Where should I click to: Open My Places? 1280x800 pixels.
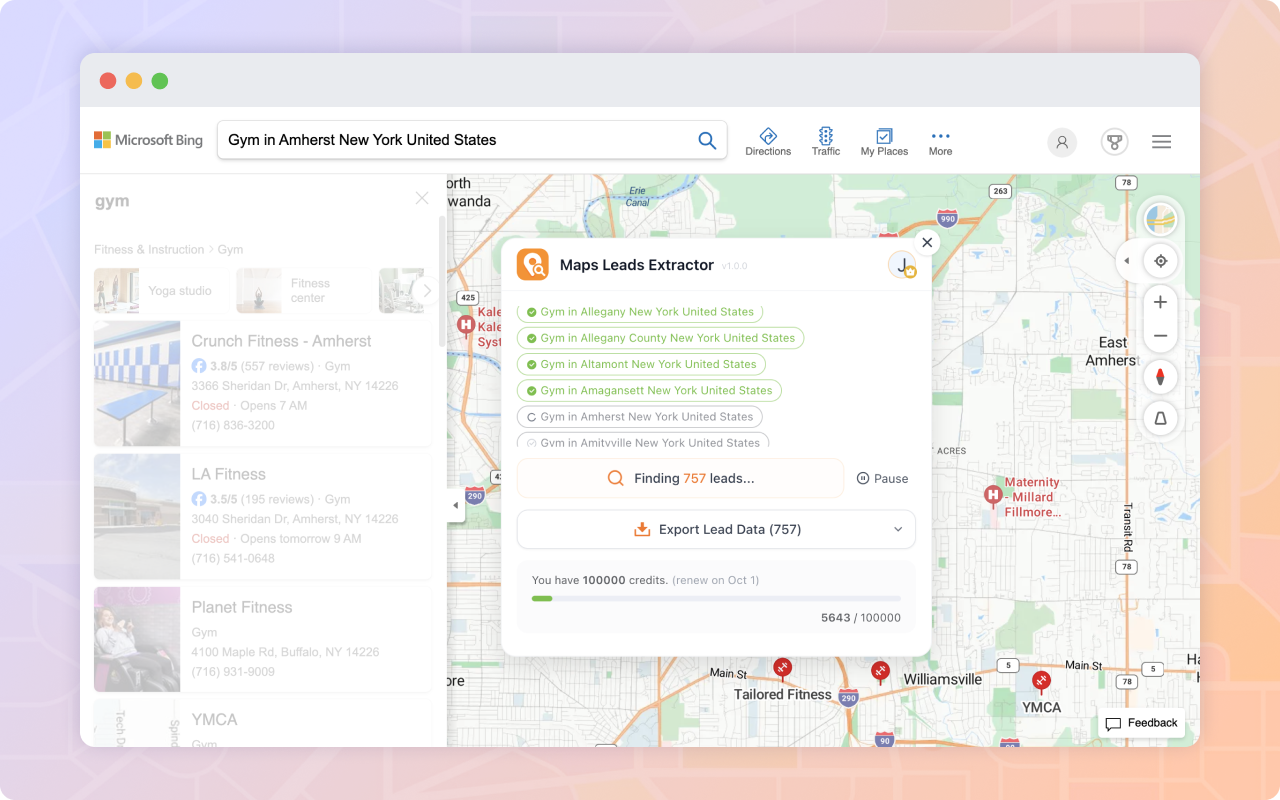click(884, 141)
